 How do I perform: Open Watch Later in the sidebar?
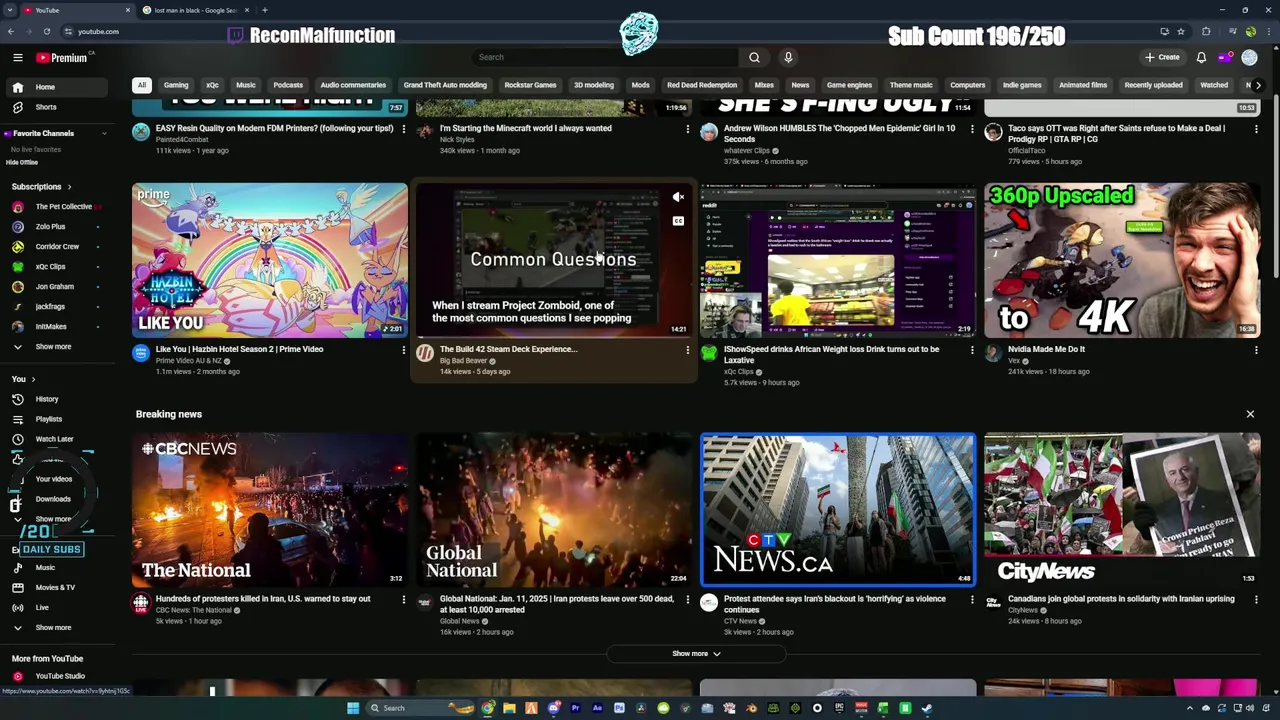click(x=55, y=439)
